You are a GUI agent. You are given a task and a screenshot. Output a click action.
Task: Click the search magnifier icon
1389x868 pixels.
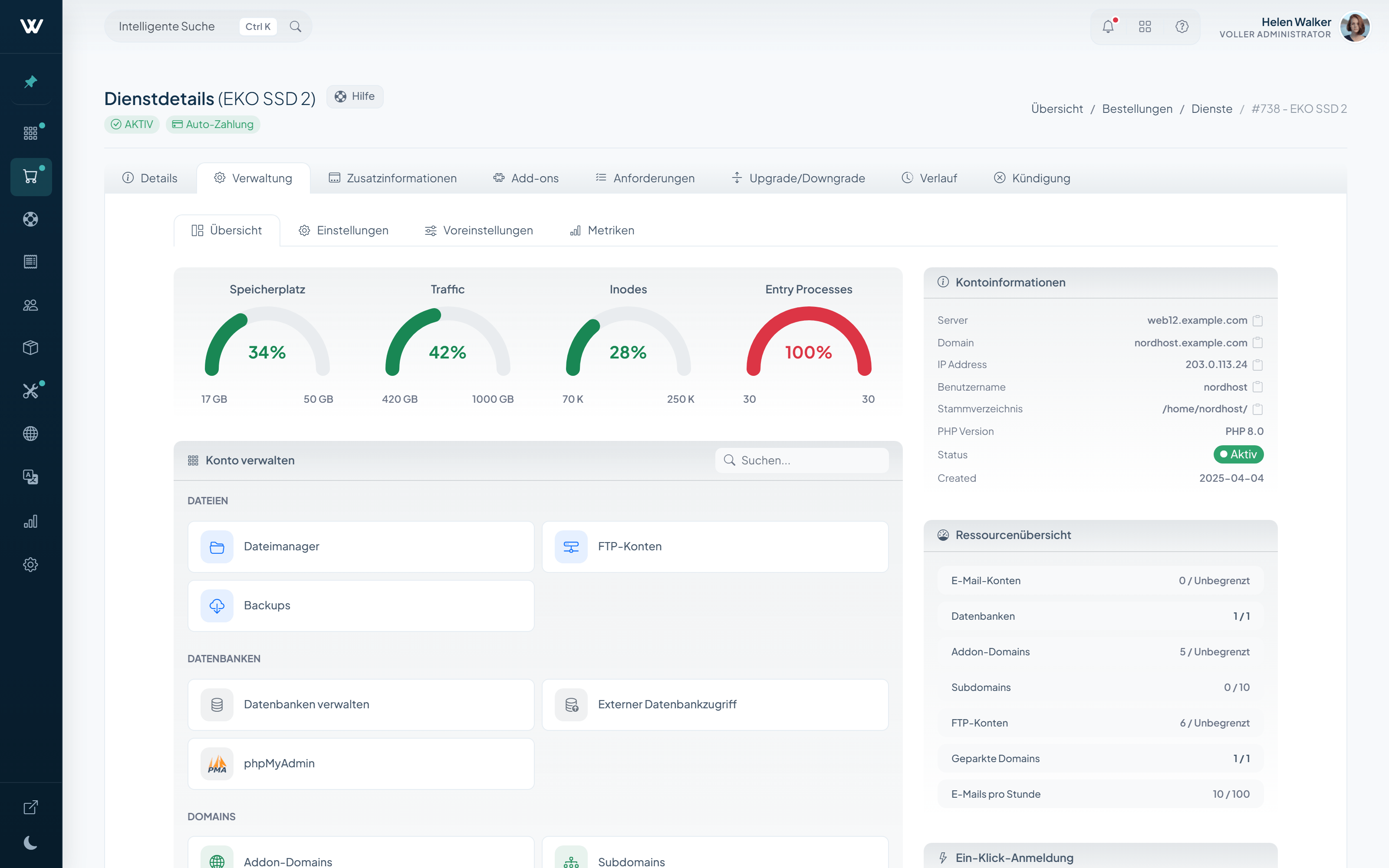point(296,26)
